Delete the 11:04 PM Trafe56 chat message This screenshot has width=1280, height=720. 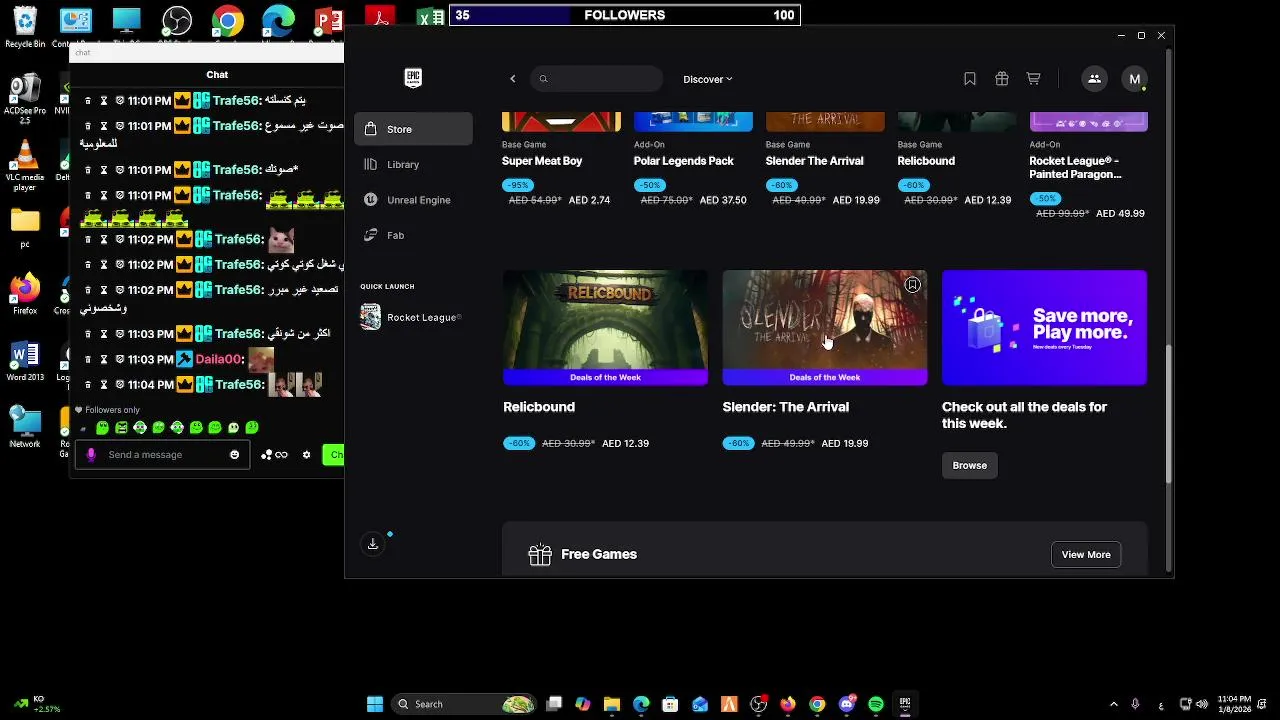coord(88,385)
